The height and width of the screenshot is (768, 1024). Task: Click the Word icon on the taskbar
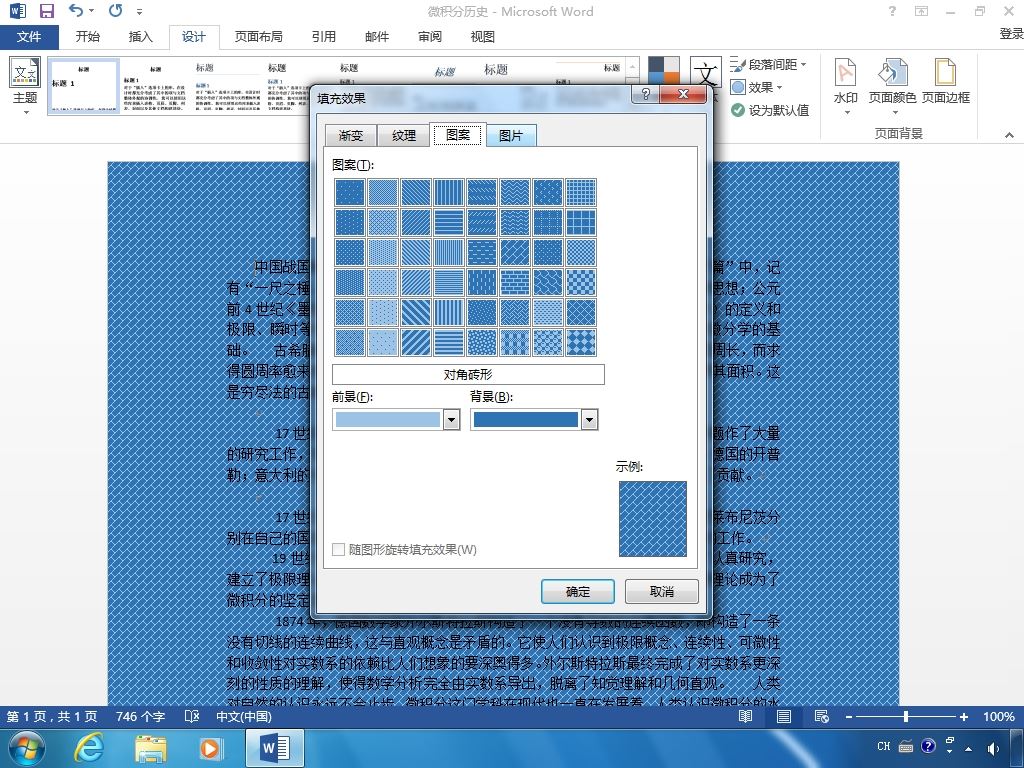click(x=275, y=748)
